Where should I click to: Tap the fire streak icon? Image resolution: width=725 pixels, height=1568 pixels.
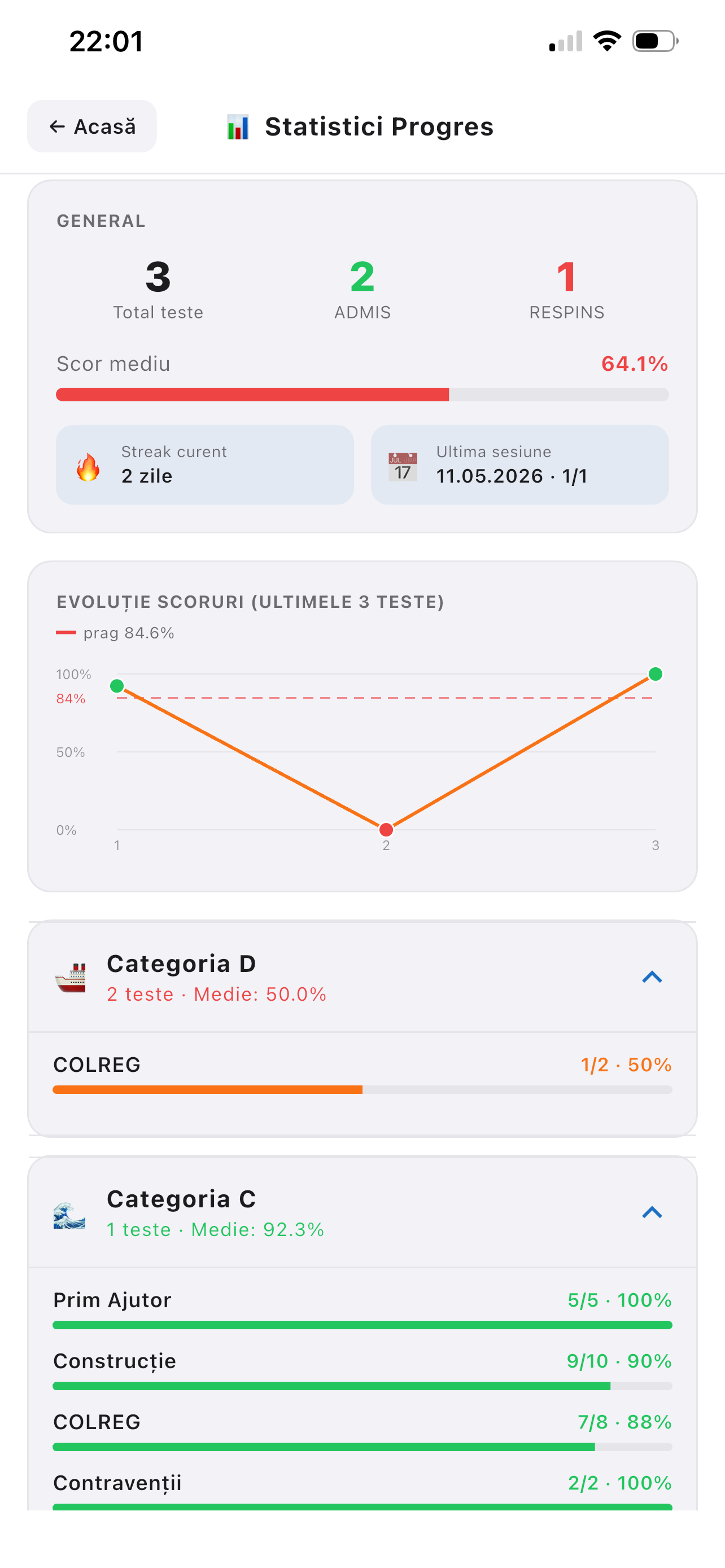tap(88, 467)
